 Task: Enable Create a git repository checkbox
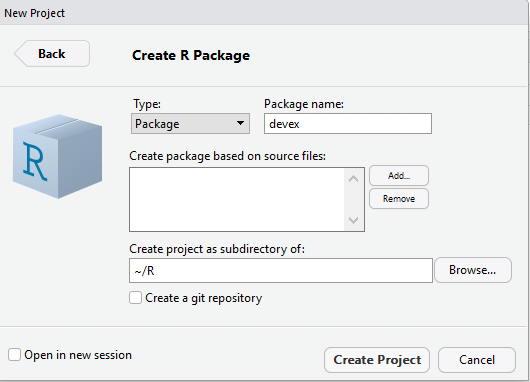[x=135, y=298]
